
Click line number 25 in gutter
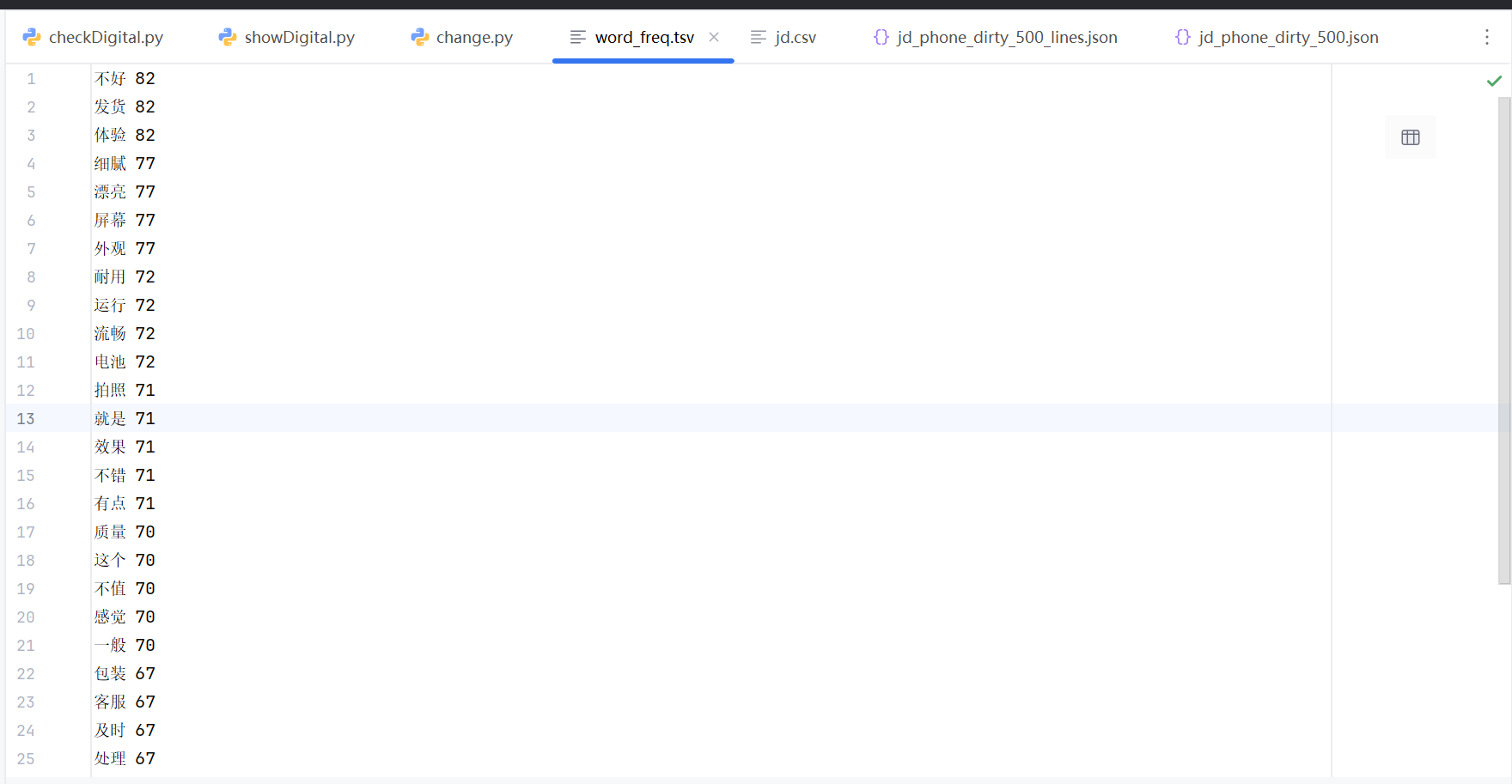tap(26, 759)
